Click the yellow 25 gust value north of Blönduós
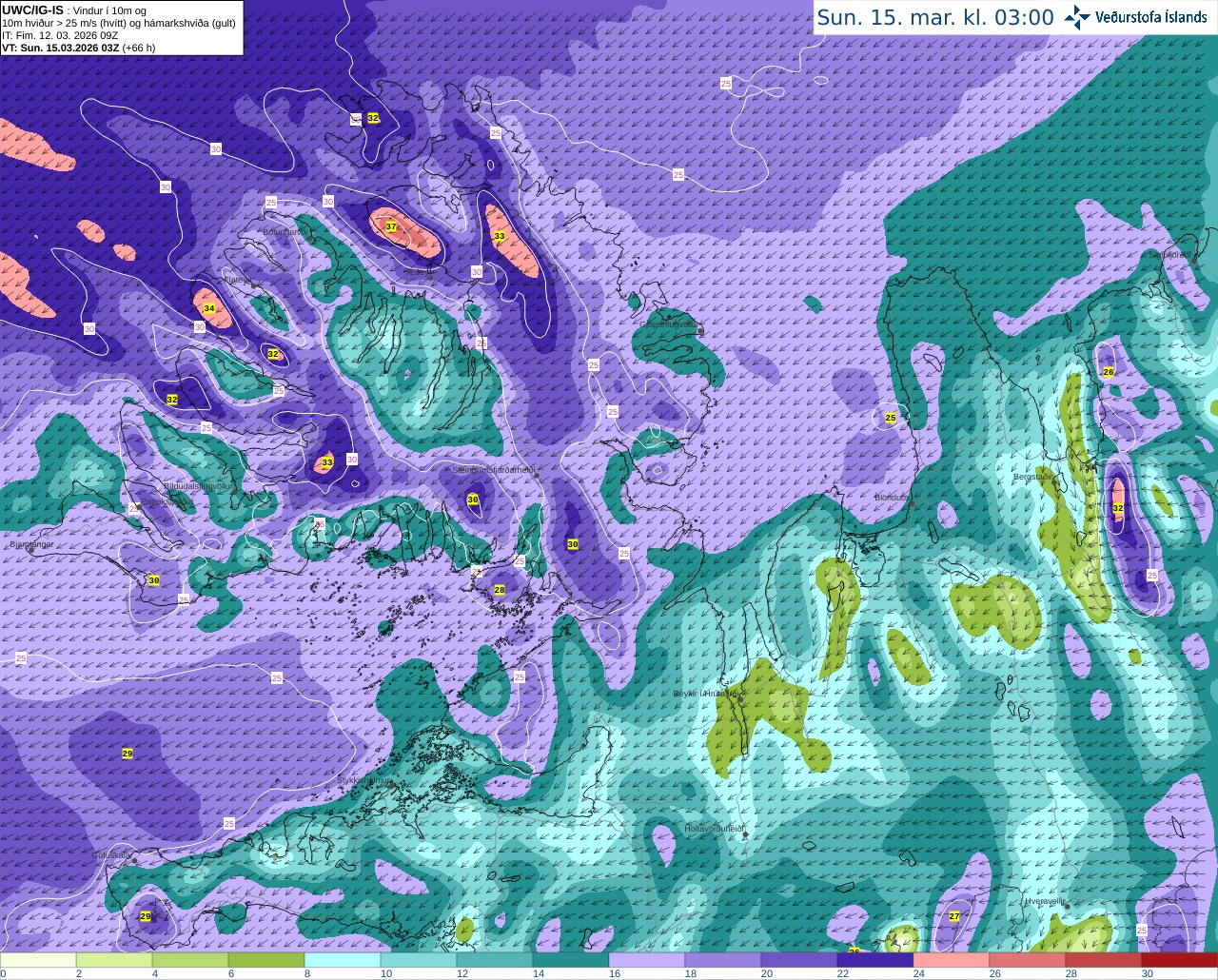Screen dimensions: 1218x980 891,418
